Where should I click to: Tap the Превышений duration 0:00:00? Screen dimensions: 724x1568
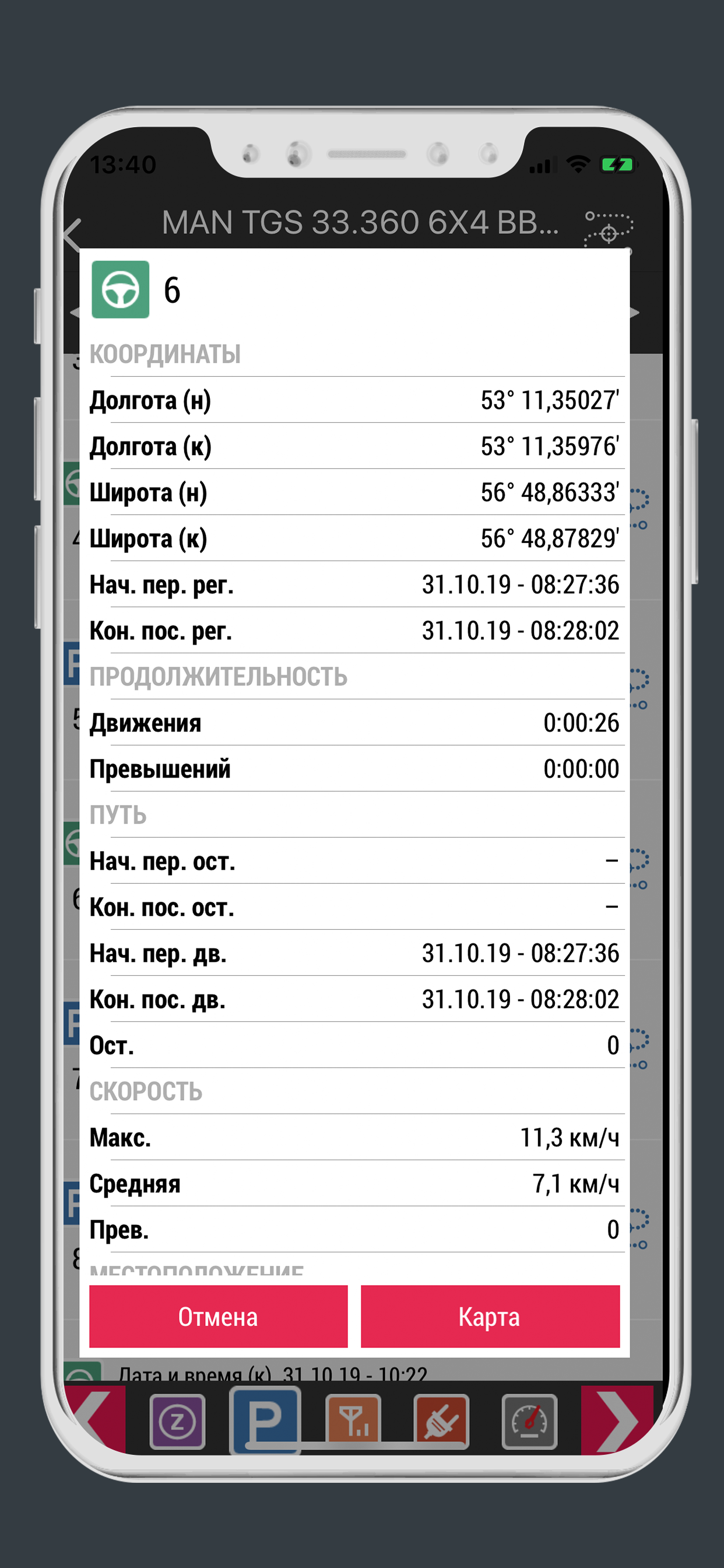[581, 769]
